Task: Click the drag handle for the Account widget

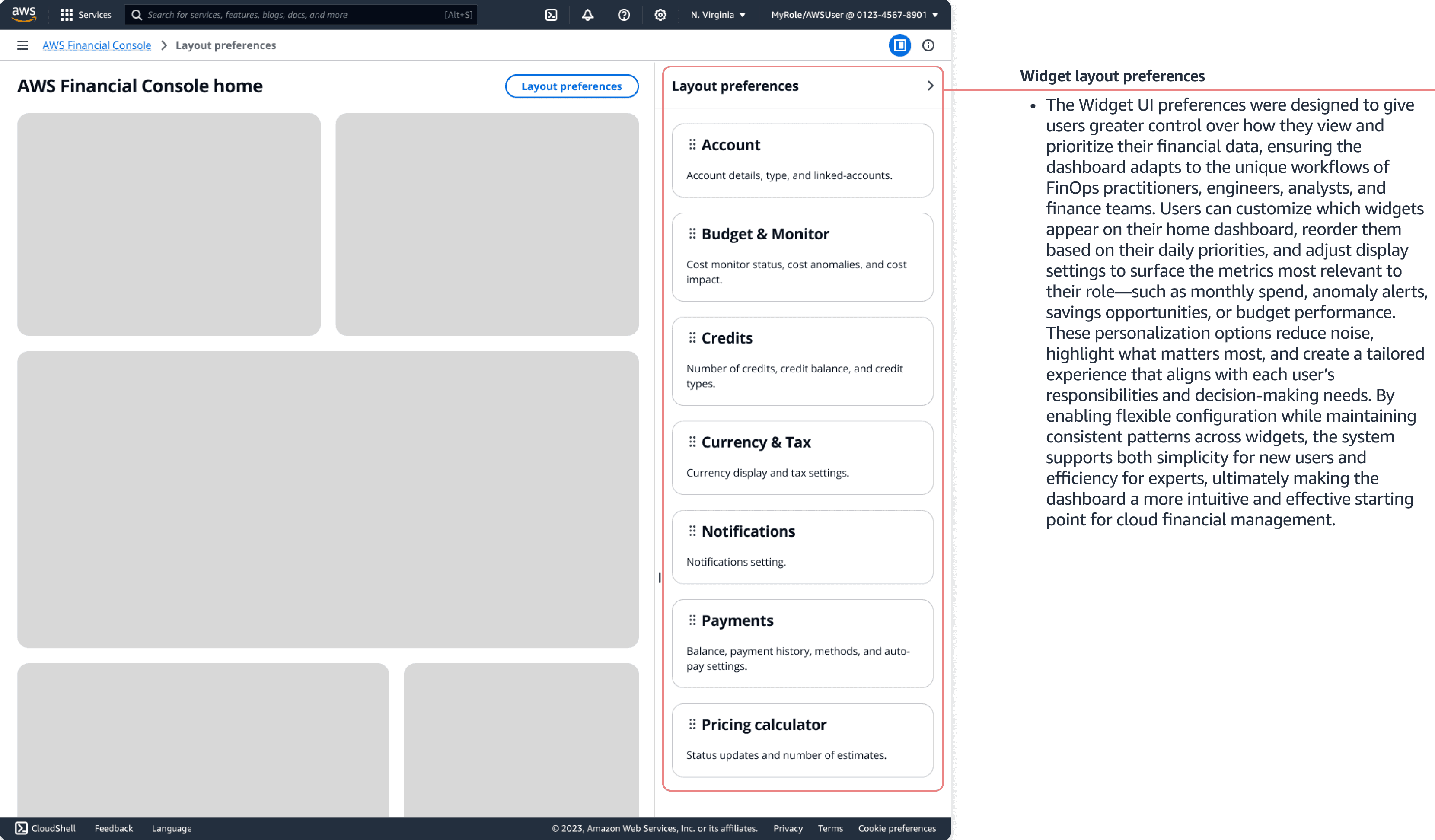Action: tap(692, 145)
